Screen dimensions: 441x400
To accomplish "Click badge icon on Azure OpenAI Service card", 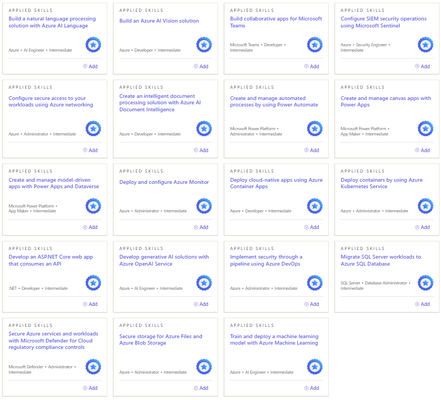I will pos(204,283).
